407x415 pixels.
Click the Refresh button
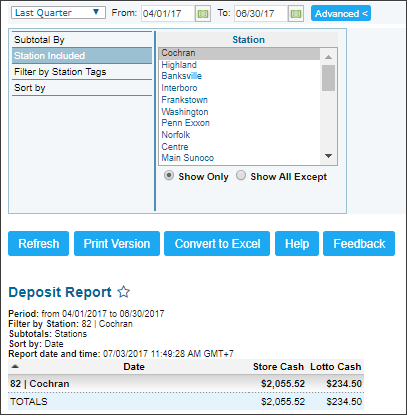pos(39,244)
